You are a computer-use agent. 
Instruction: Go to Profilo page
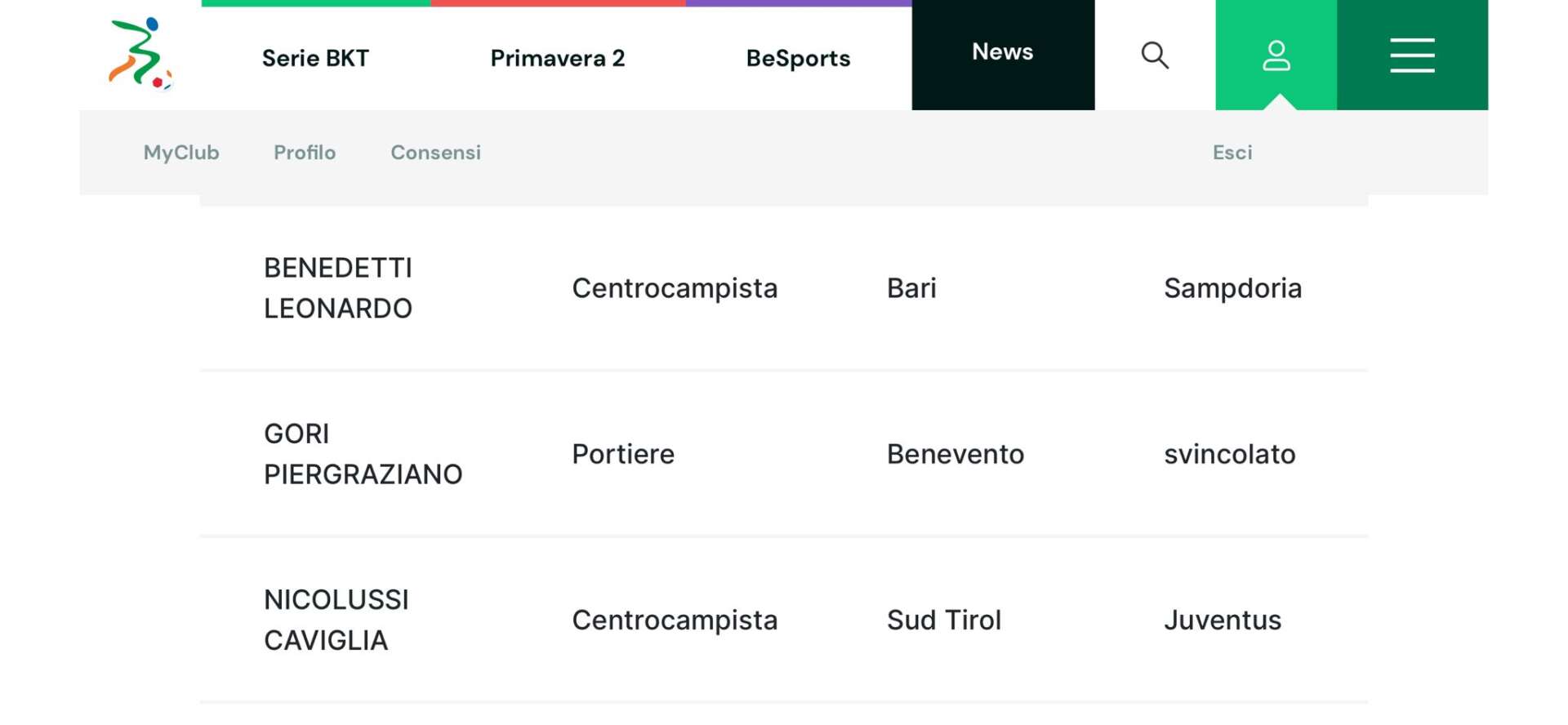point(305,153)
